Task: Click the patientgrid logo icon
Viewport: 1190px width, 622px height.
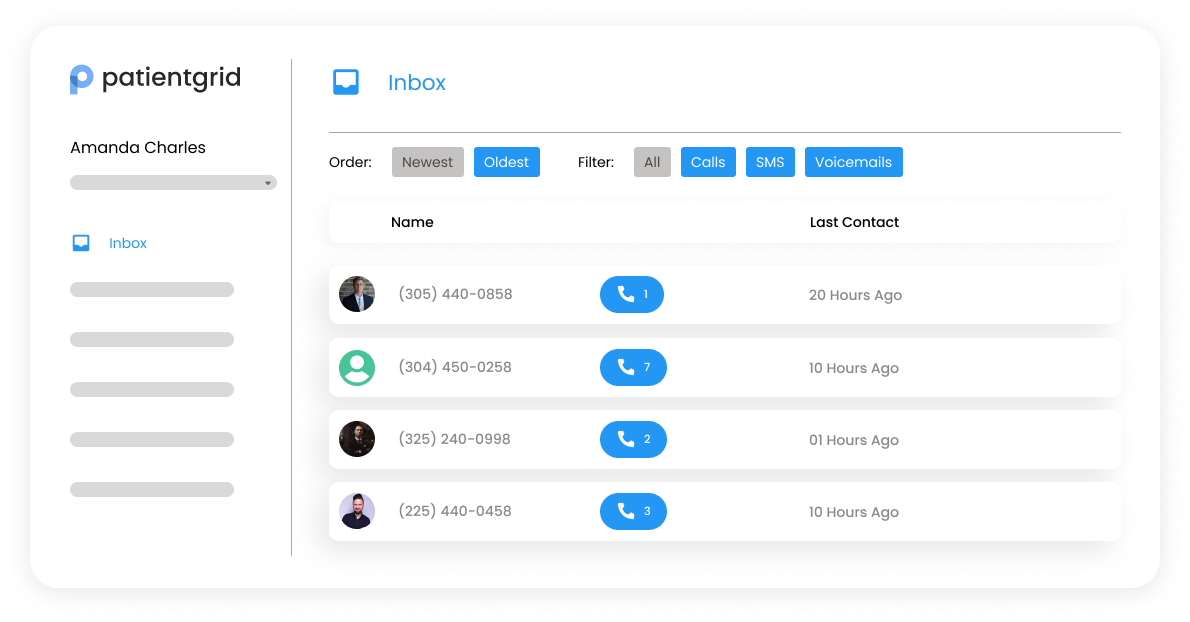Action: click(x=81, y=79)
